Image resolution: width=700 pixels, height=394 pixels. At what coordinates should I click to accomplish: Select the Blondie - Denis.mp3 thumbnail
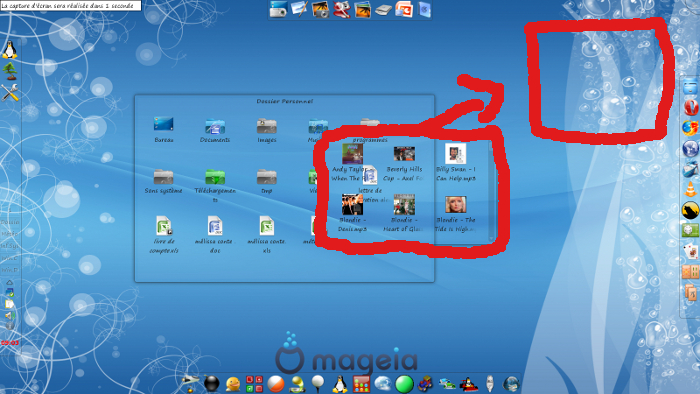(x=352, y=204)
